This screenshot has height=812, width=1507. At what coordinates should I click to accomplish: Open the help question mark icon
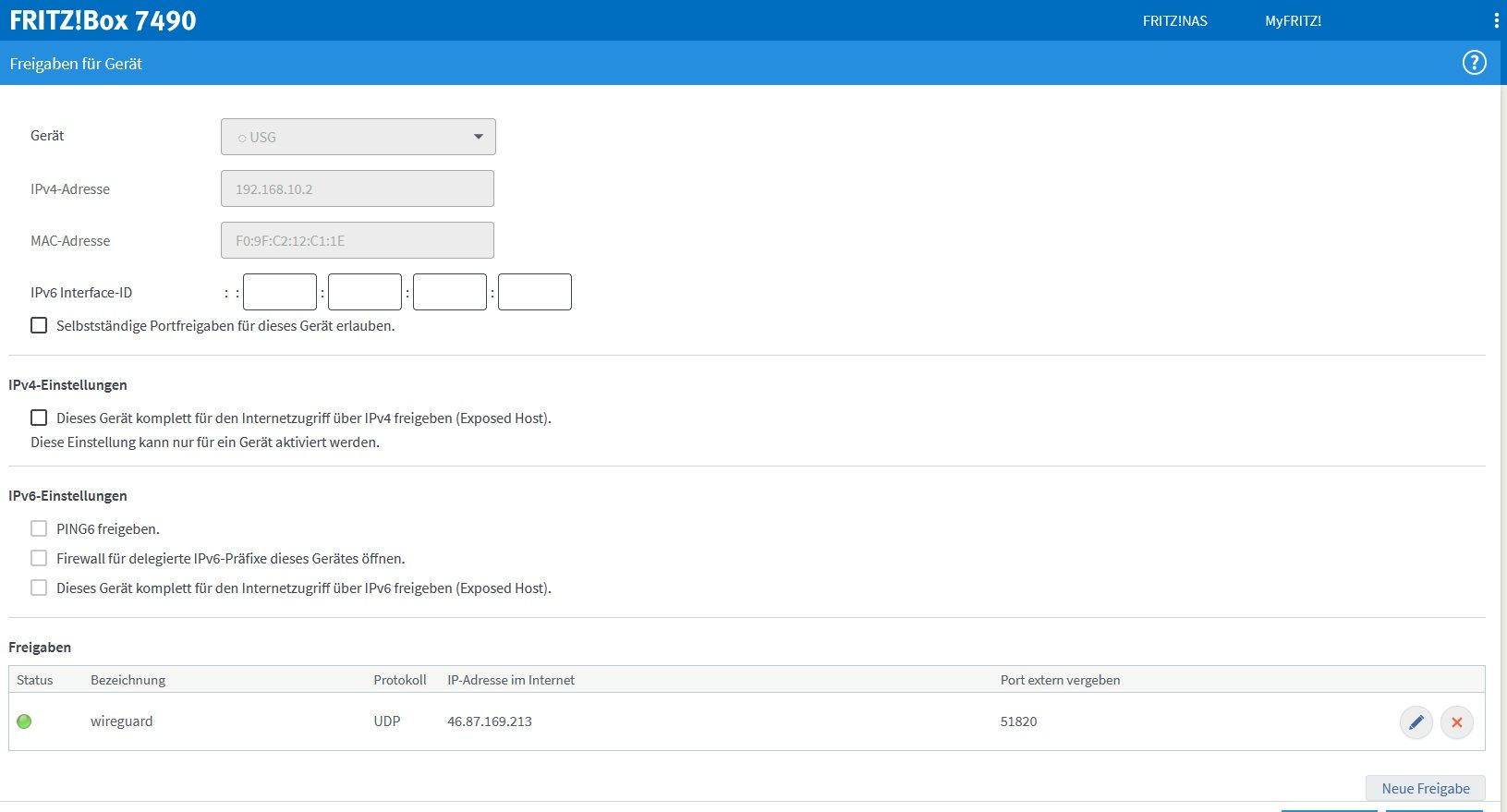coord(1474,63)
